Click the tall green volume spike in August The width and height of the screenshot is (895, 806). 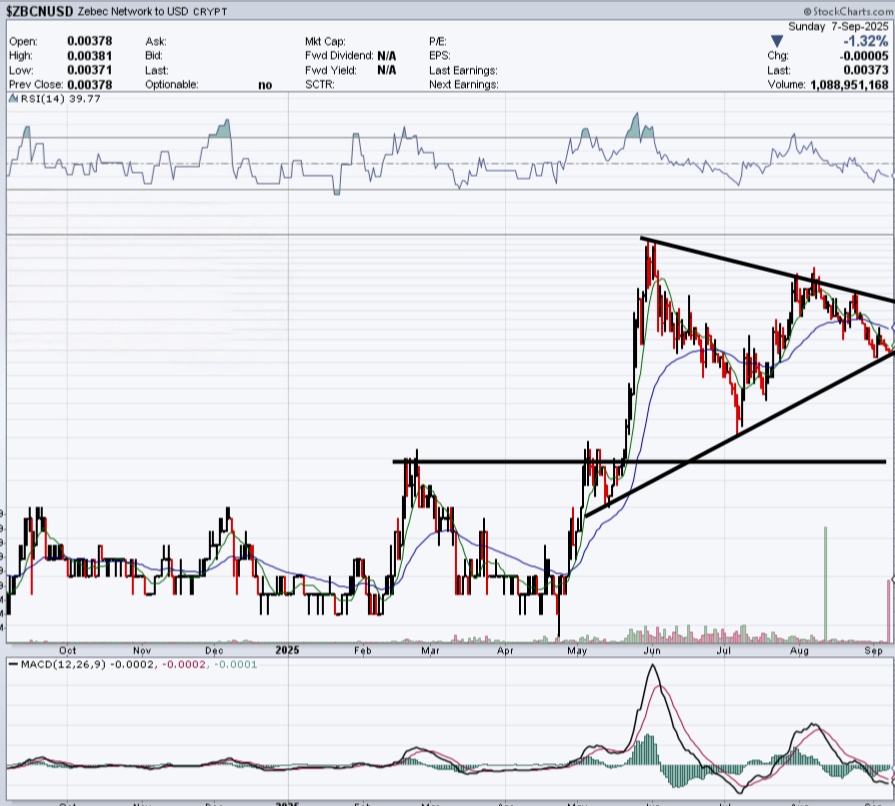pyautogui.click(x=825, y=584)
